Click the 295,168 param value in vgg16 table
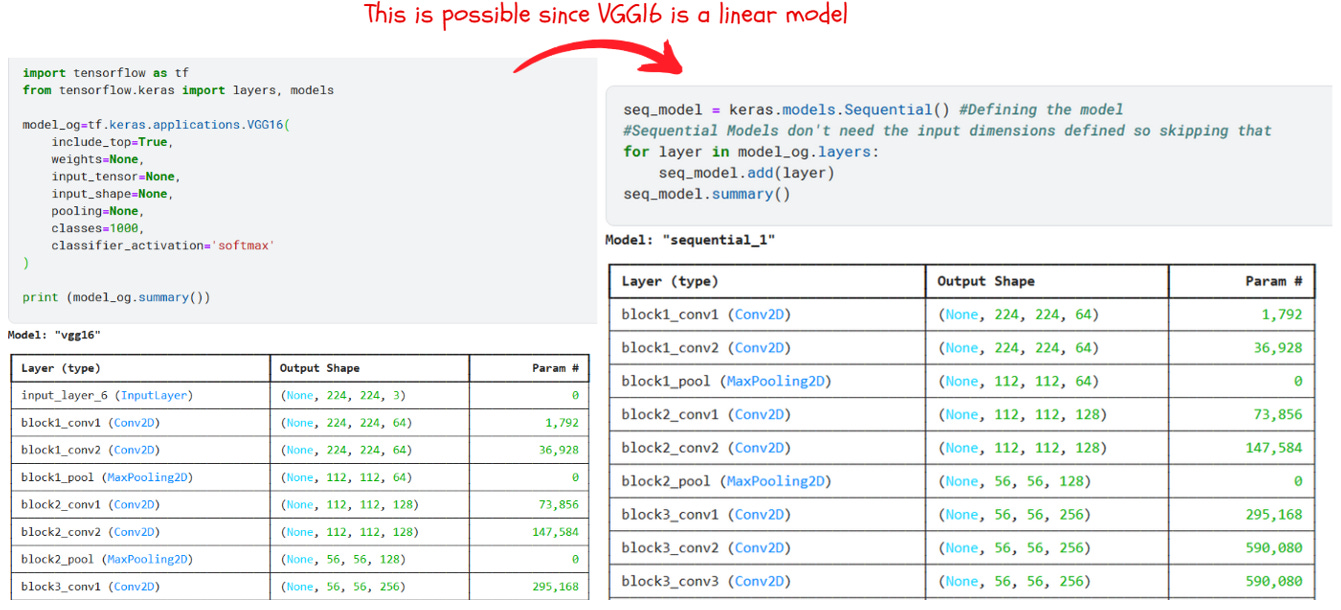 click(554, 587)
